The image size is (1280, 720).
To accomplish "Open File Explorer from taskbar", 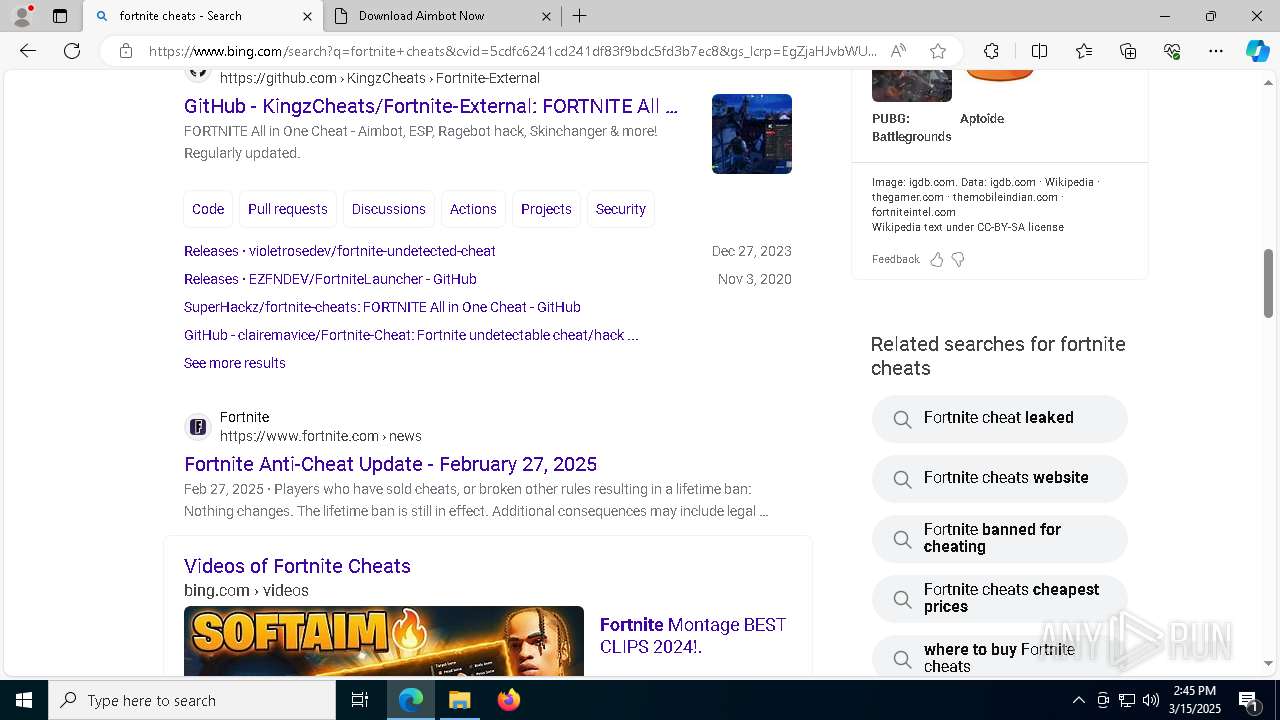I will (x=459, y=700).
